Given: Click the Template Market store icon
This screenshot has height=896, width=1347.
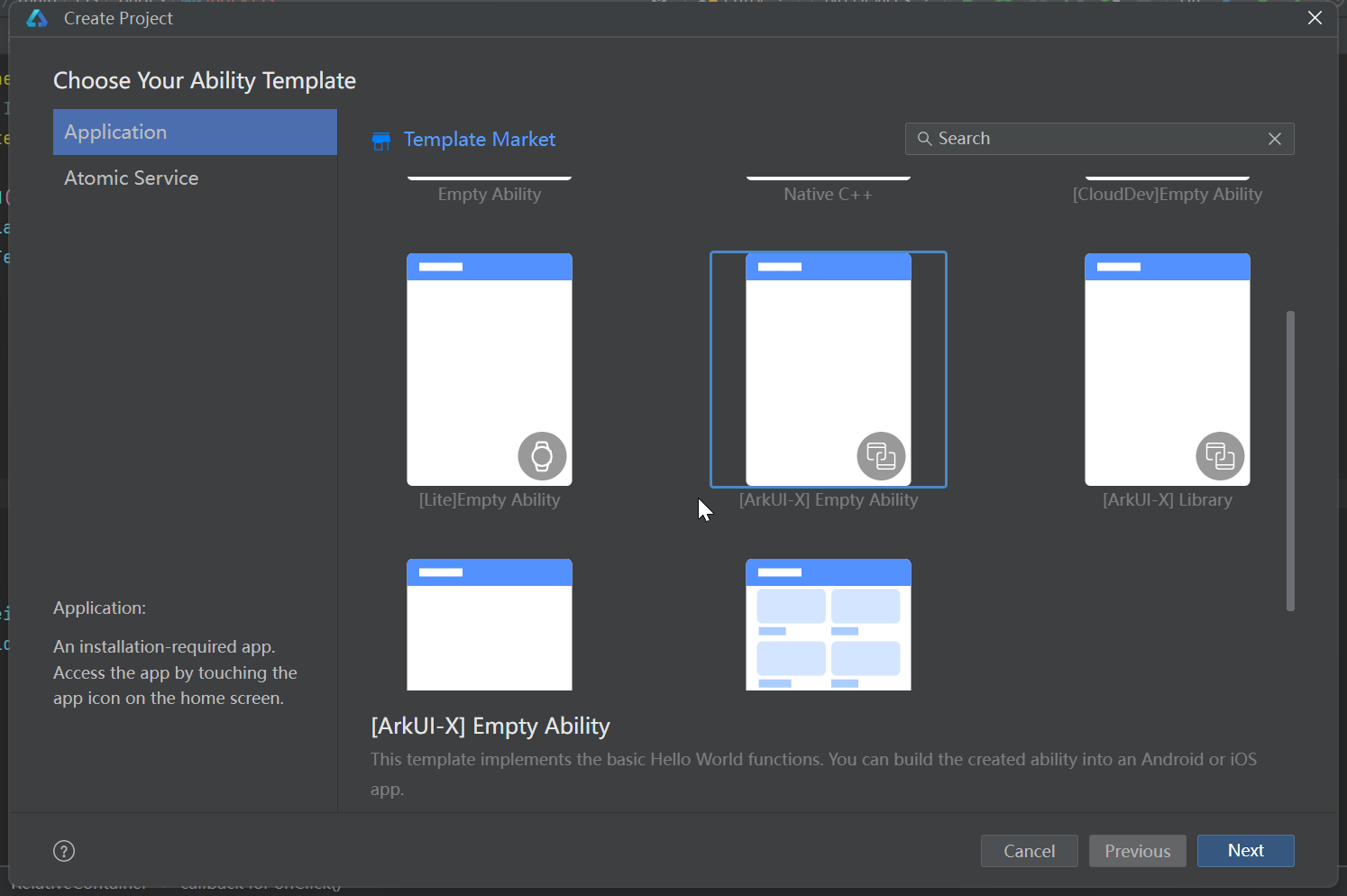Looking at the screenshot, I should coord(381,141).
